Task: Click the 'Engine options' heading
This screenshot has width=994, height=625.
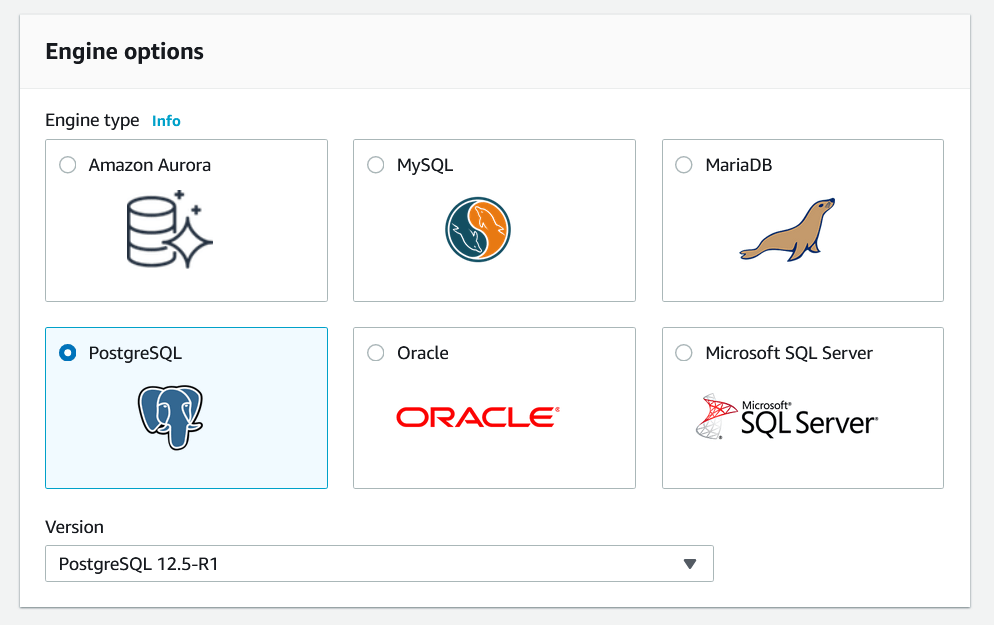Action: click(125, 51)
